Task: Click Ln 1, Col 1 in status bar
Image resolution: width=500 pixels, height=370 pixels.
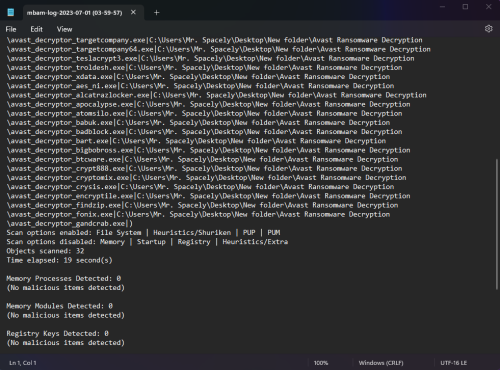Action: 23,363
